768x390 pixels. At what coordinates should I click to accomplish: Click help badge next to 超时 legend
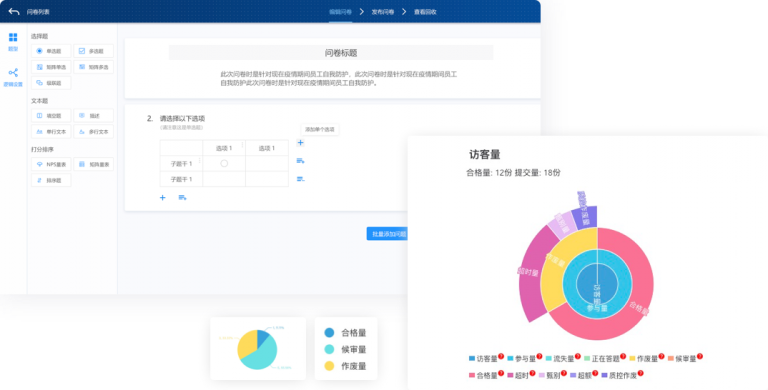(x=532, y=373)
